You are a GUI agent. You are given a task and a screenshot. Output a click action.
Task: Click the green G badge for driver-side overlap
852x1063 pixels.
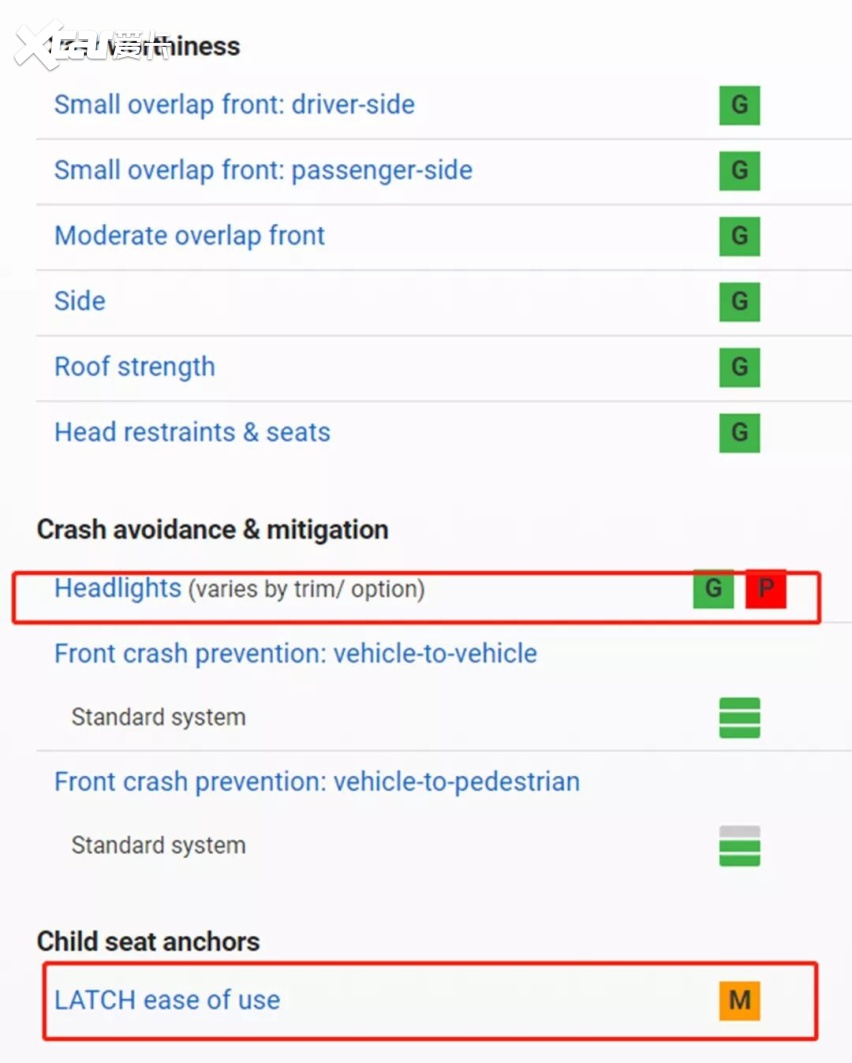point(739,105)
